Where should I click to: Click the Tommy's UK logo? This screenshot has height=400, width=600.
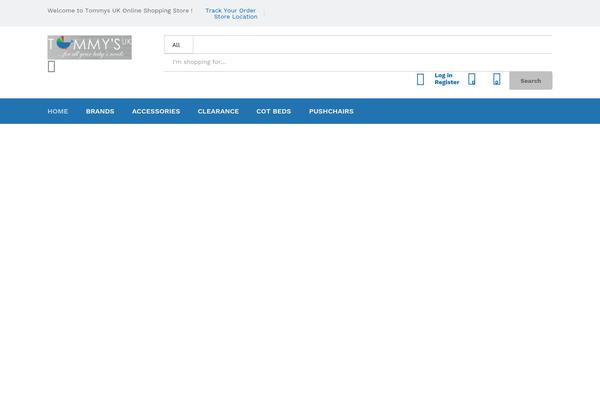pos(90,47)
